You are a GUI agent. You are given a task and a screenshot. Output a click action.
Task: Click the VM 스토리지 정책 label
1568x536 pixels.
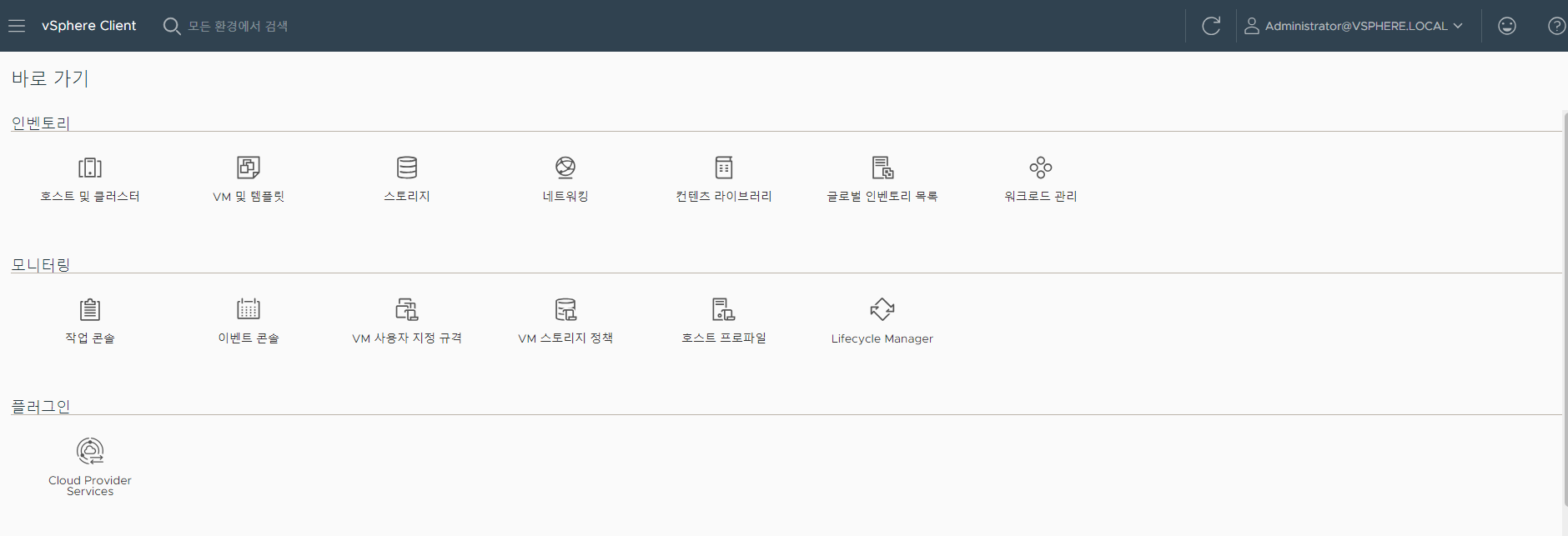click(565, 338)
